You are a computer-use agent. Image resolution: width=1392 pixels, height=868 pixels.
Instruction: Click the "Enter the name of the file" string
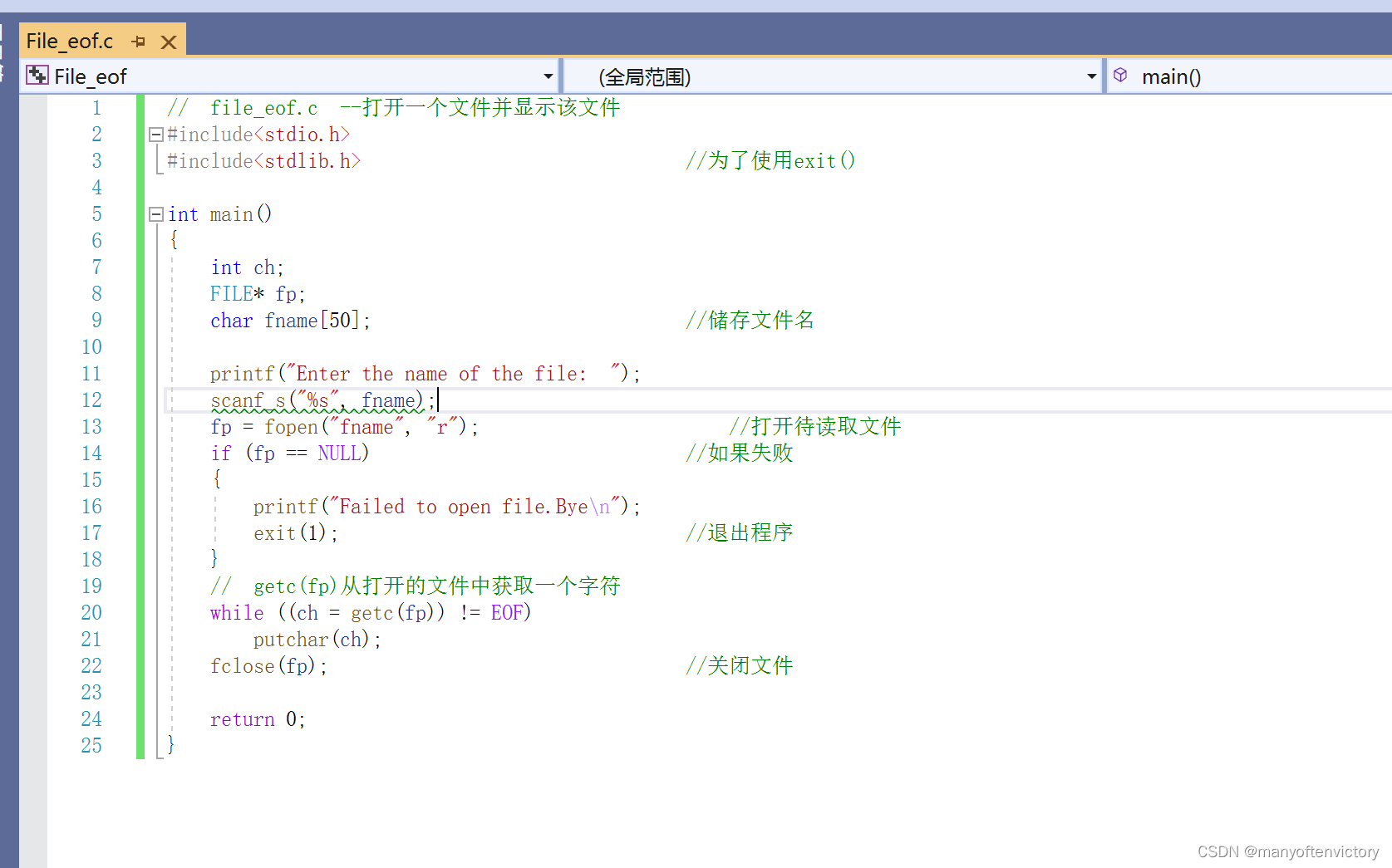click(453, 374)
